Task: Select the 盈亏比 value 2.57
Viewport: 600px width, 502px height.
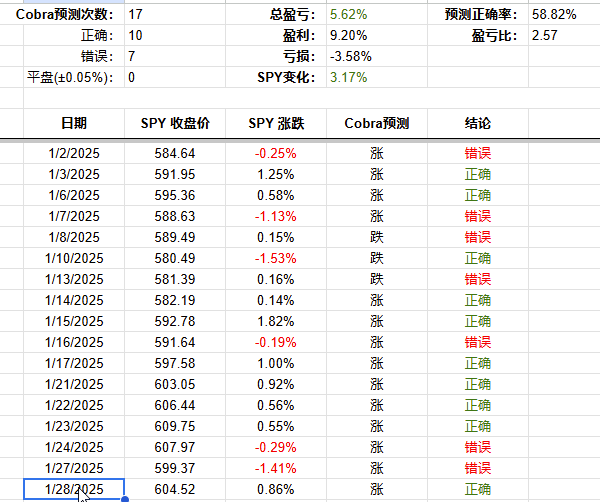Action: [x=564, y=36]
